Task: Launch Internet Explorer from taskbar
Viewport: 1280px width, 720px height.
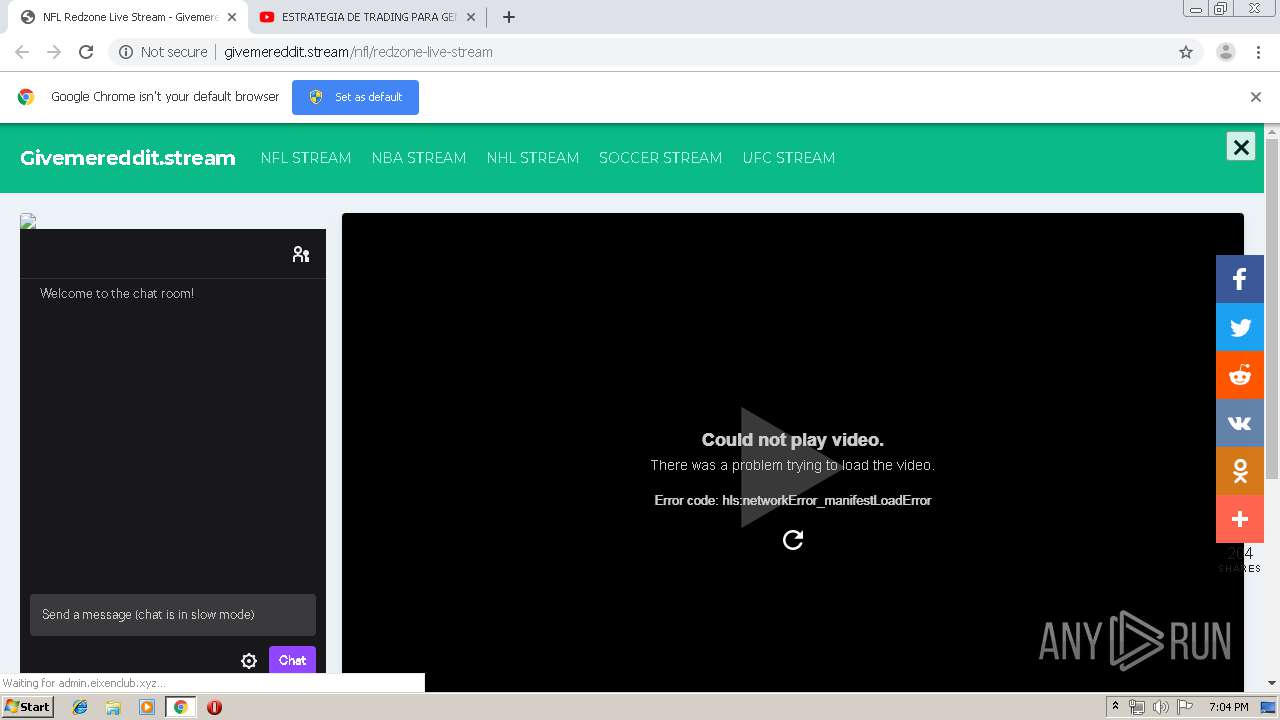Action: [80, 707]
